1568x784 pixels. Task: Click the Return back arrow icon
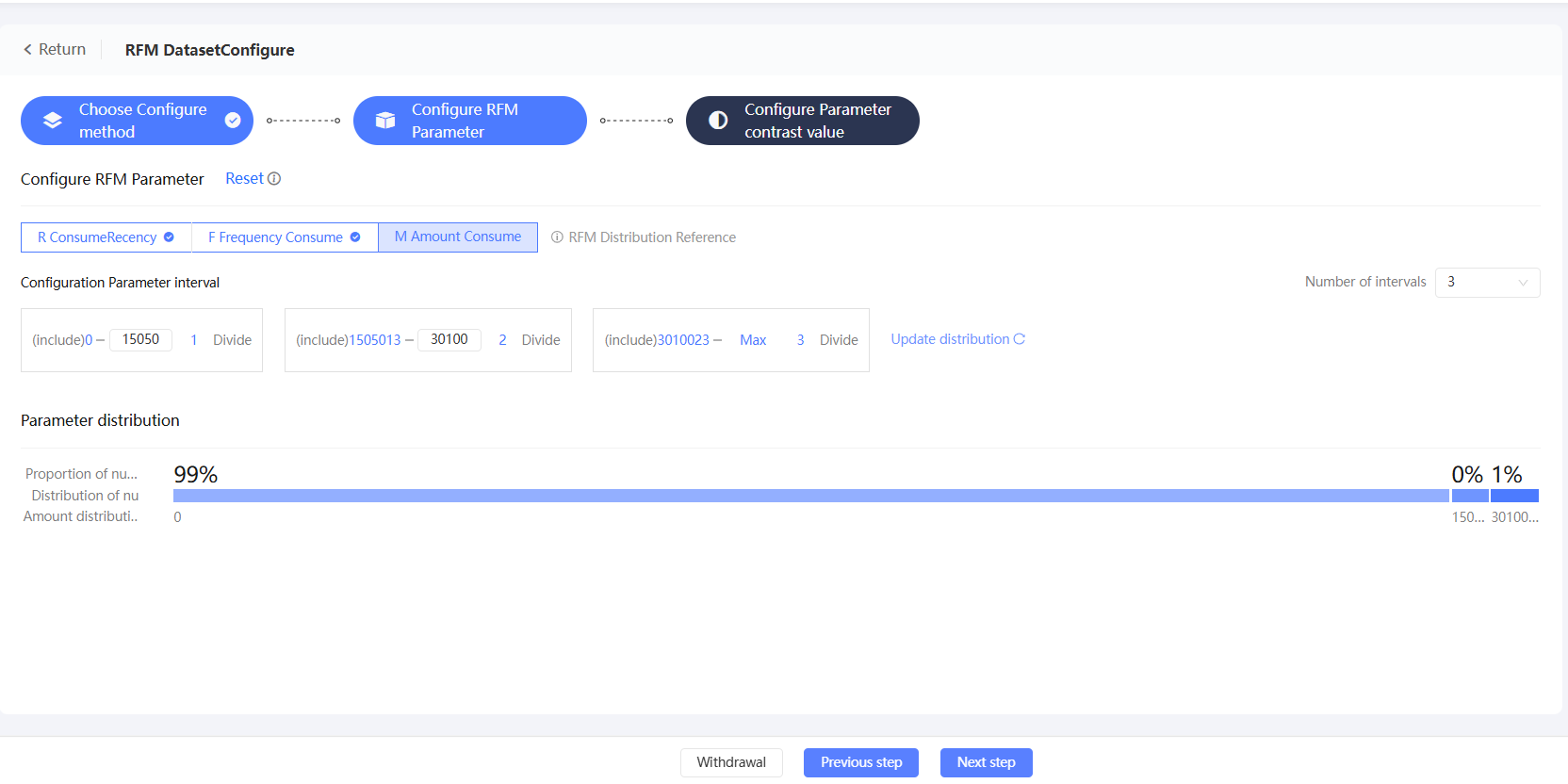click(28, 49)
